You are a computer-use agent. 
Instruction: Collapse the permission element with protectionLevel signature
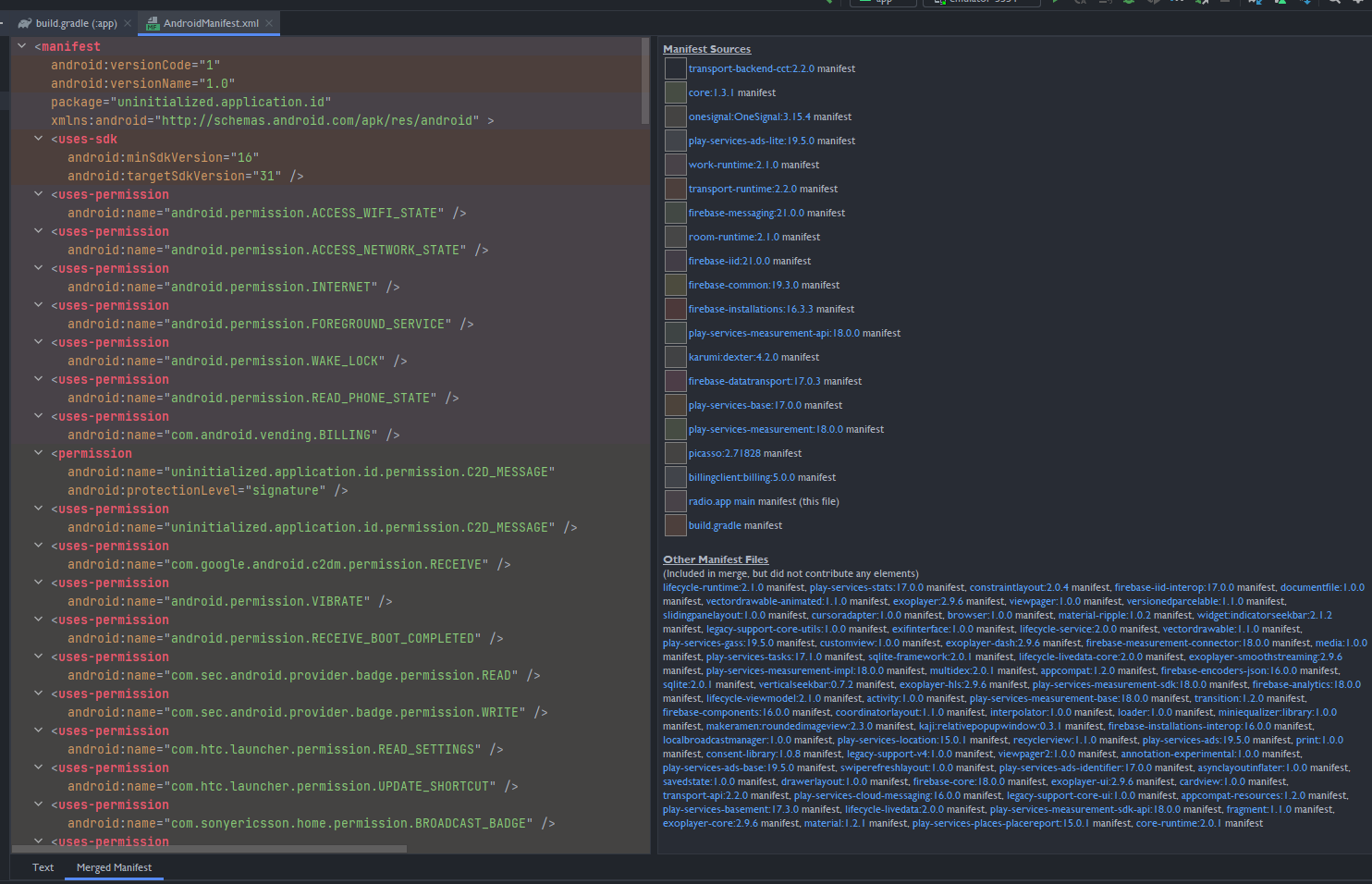[38, 452]
